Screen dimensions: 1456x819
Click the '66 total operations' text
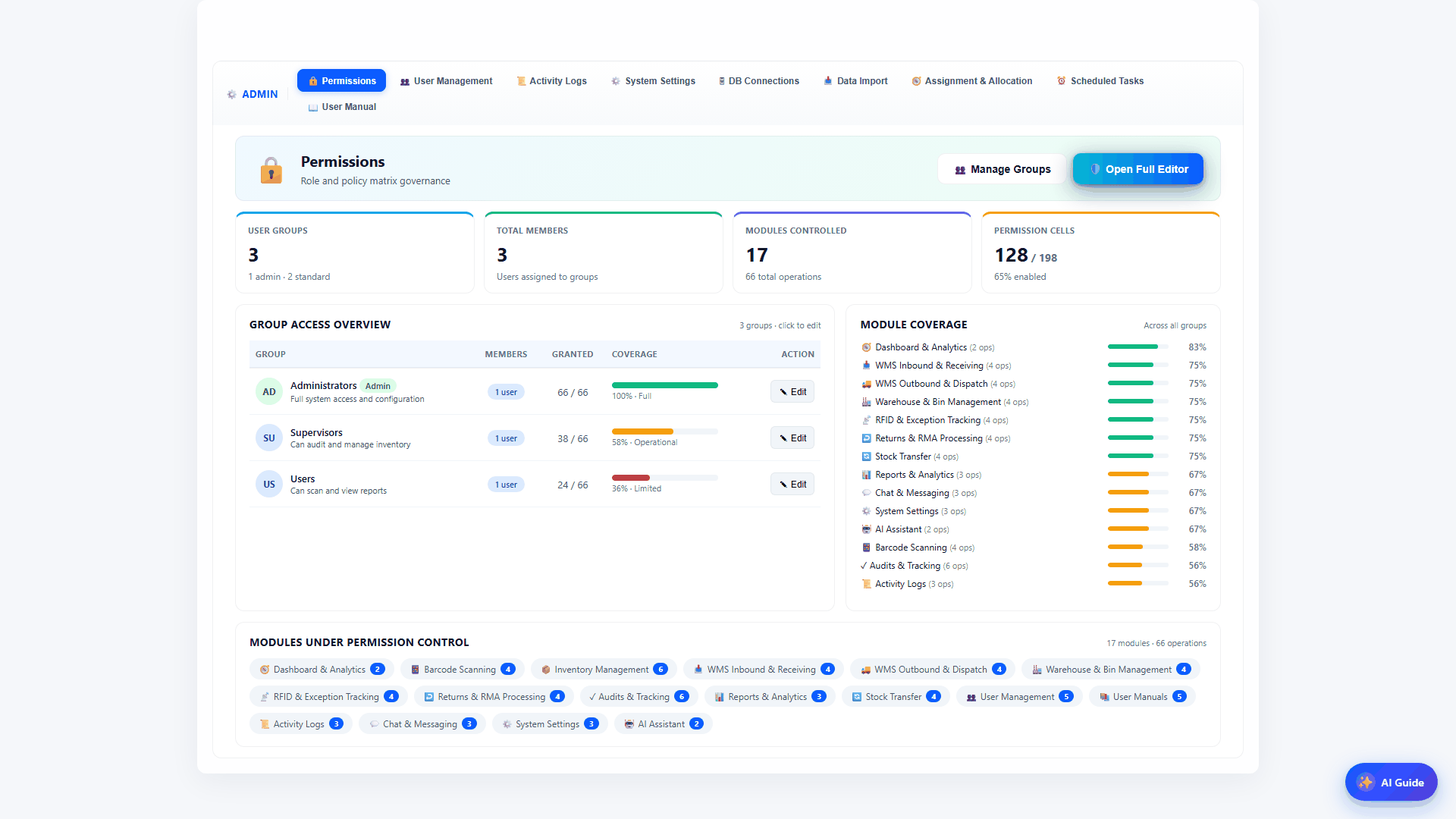point(783,277)
